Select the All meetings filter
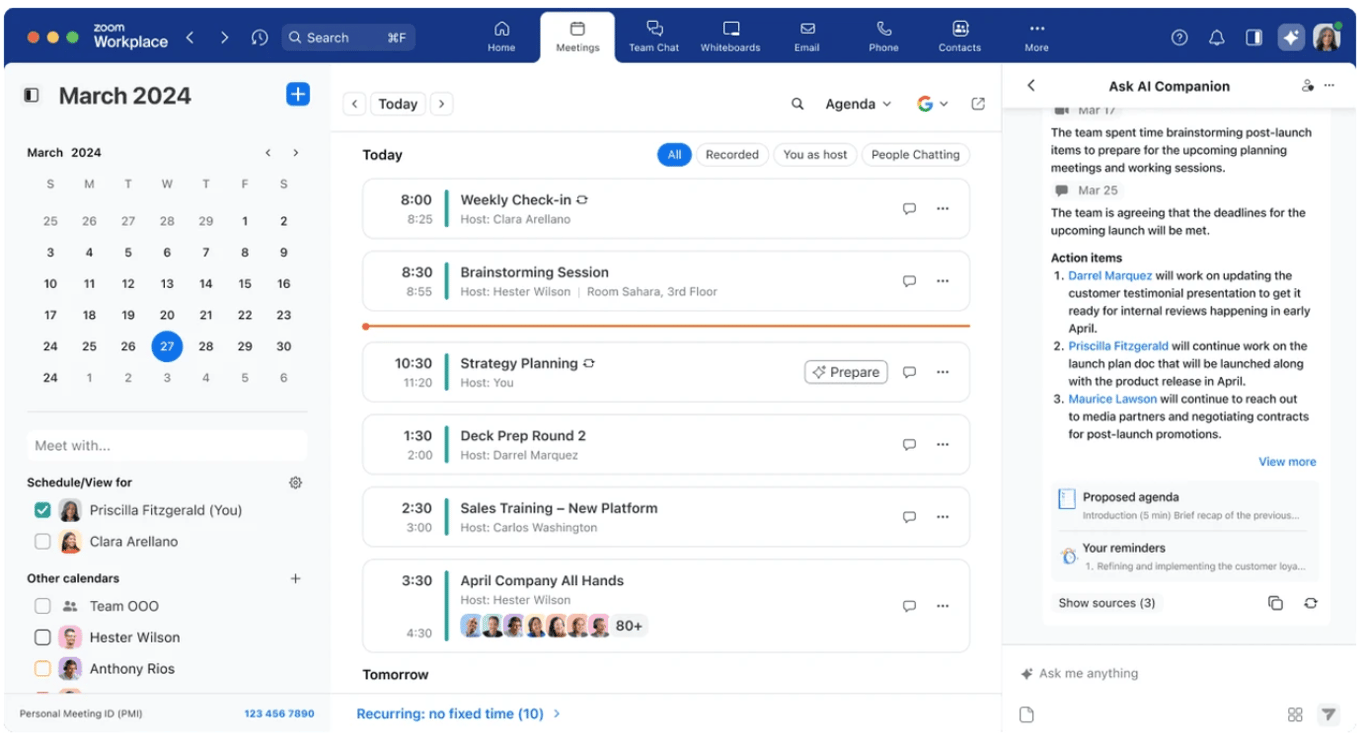 (674, 155)
